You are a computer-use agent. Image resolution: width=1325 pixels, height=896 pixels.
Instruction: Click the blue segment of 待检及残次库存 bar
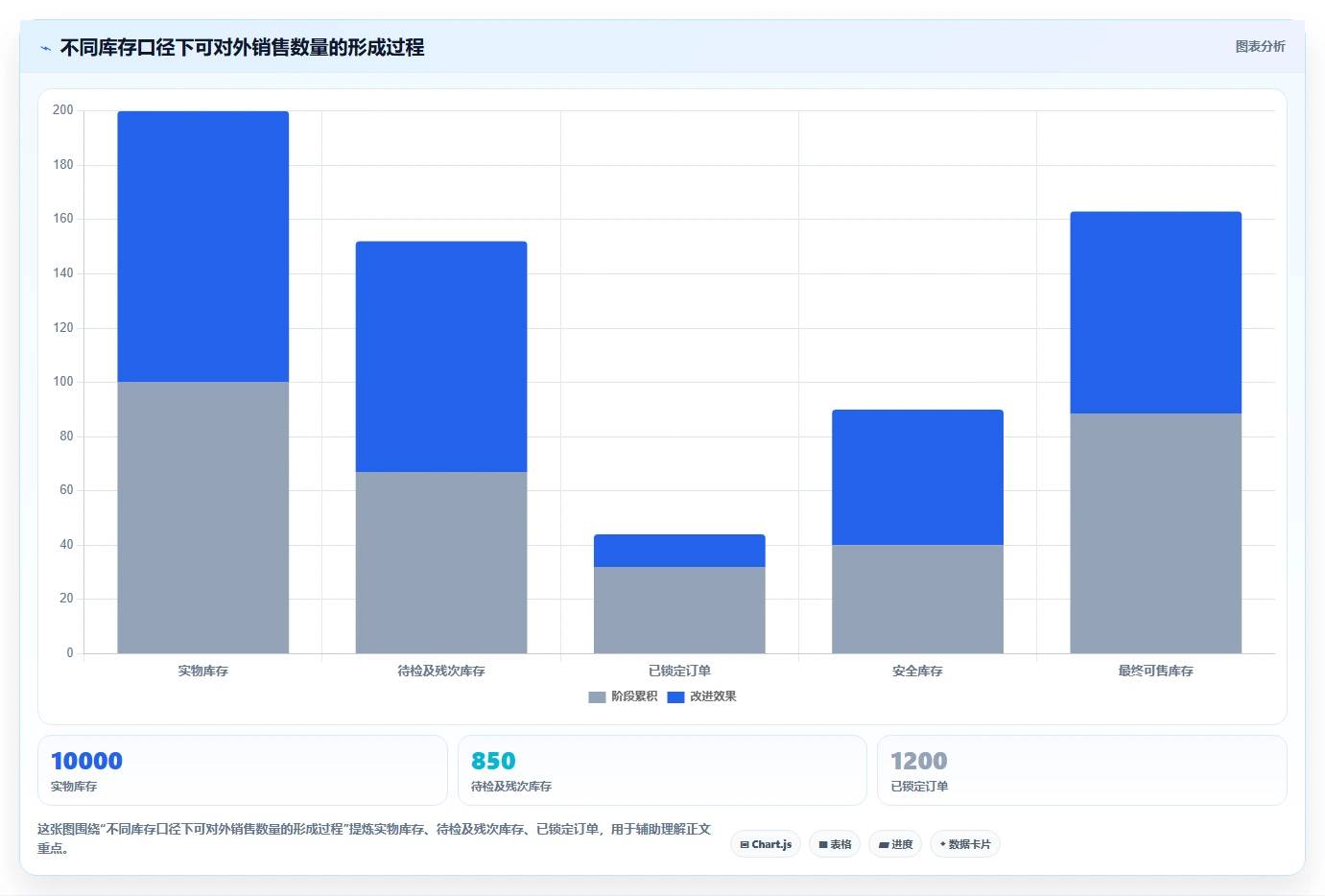pyautogui.click(x=441, y=357)
